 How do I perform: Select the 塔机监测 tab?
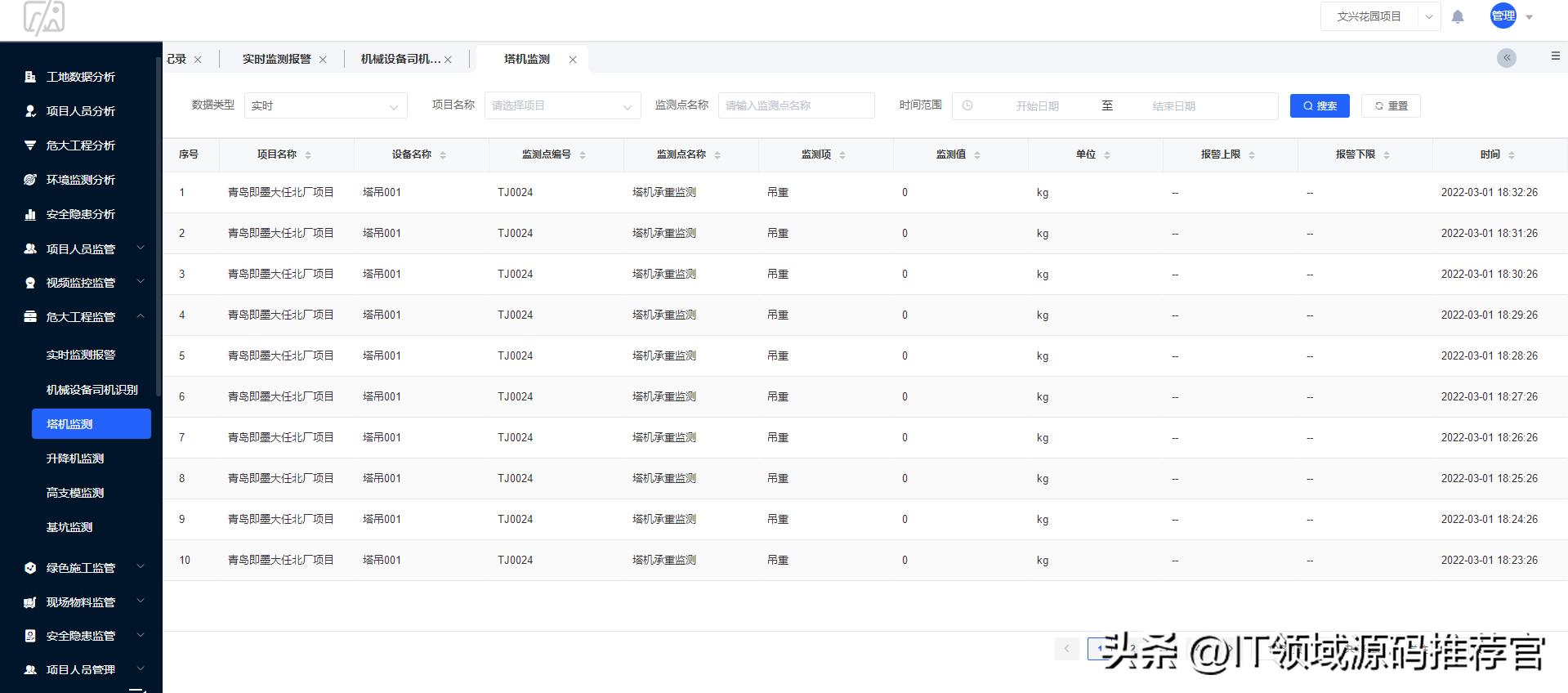[x=527, y=59]
